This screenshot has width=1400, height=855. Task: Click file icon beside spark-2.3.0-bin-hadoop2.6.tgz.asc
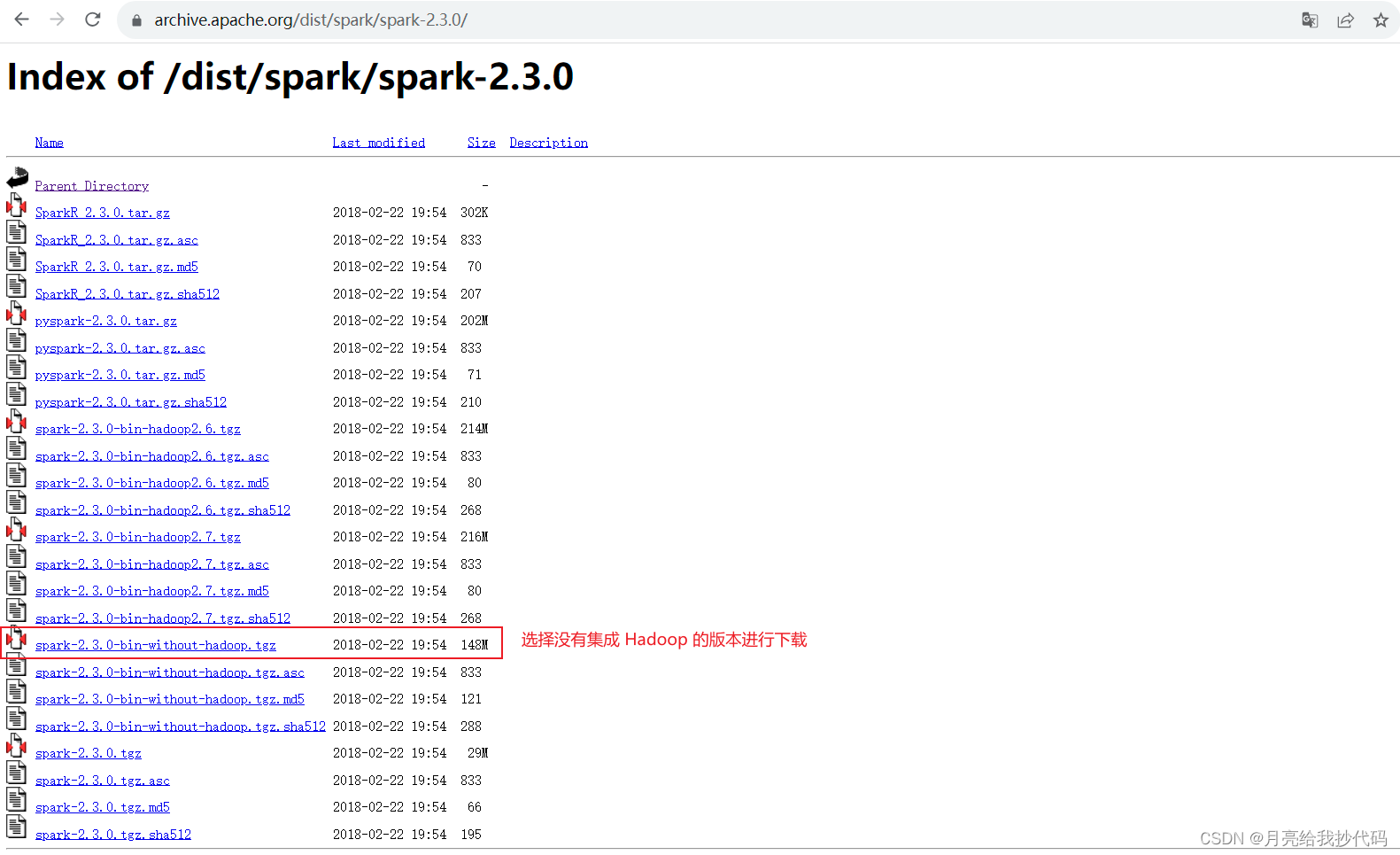tap(17, 449)
